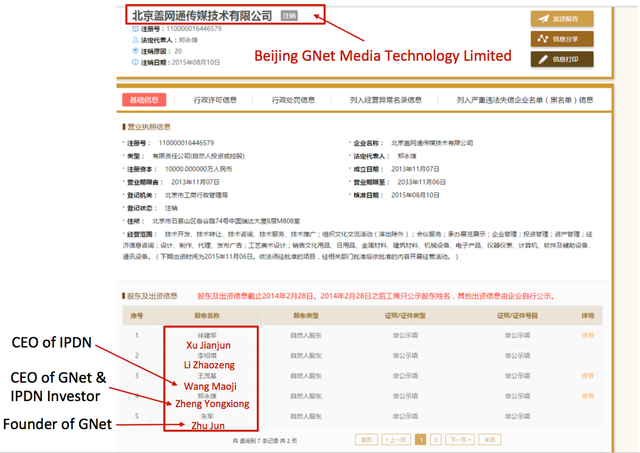Click the 股东及出资信息 section heading
This screenshot has height=453, width=640.
(152, 296)
